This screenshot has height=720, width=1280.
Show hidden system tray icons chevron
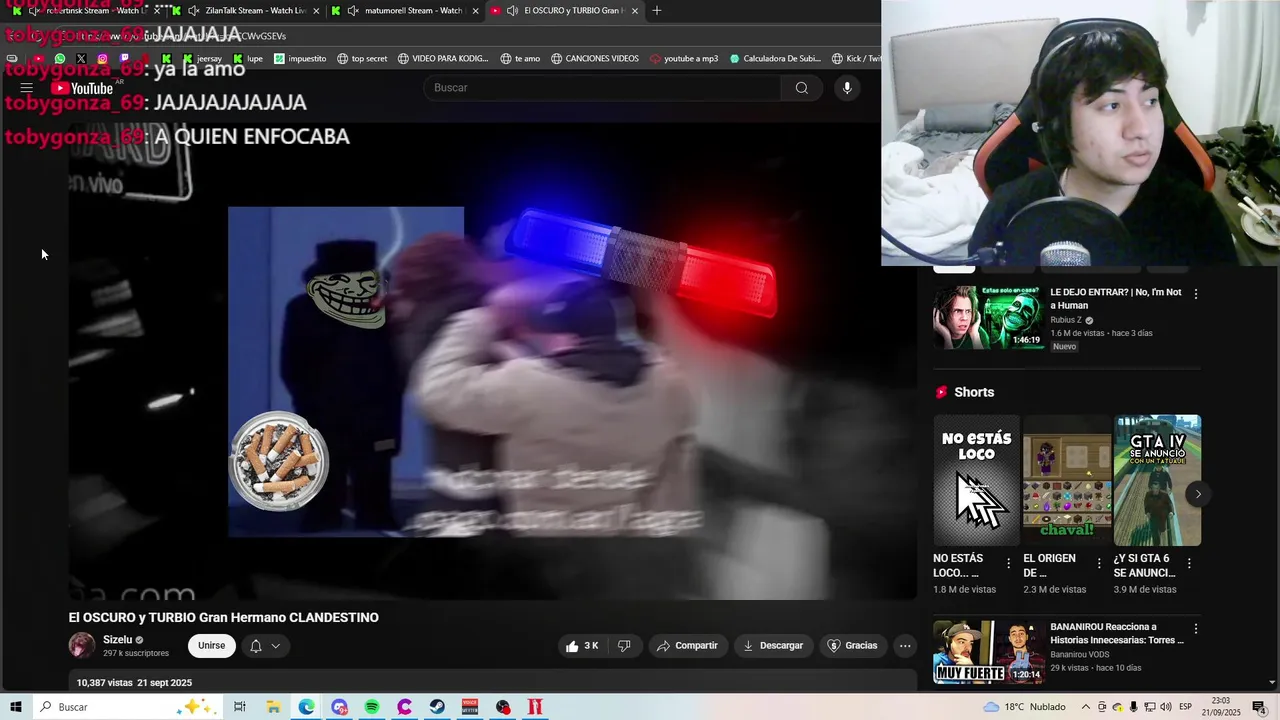[1086, 707]
